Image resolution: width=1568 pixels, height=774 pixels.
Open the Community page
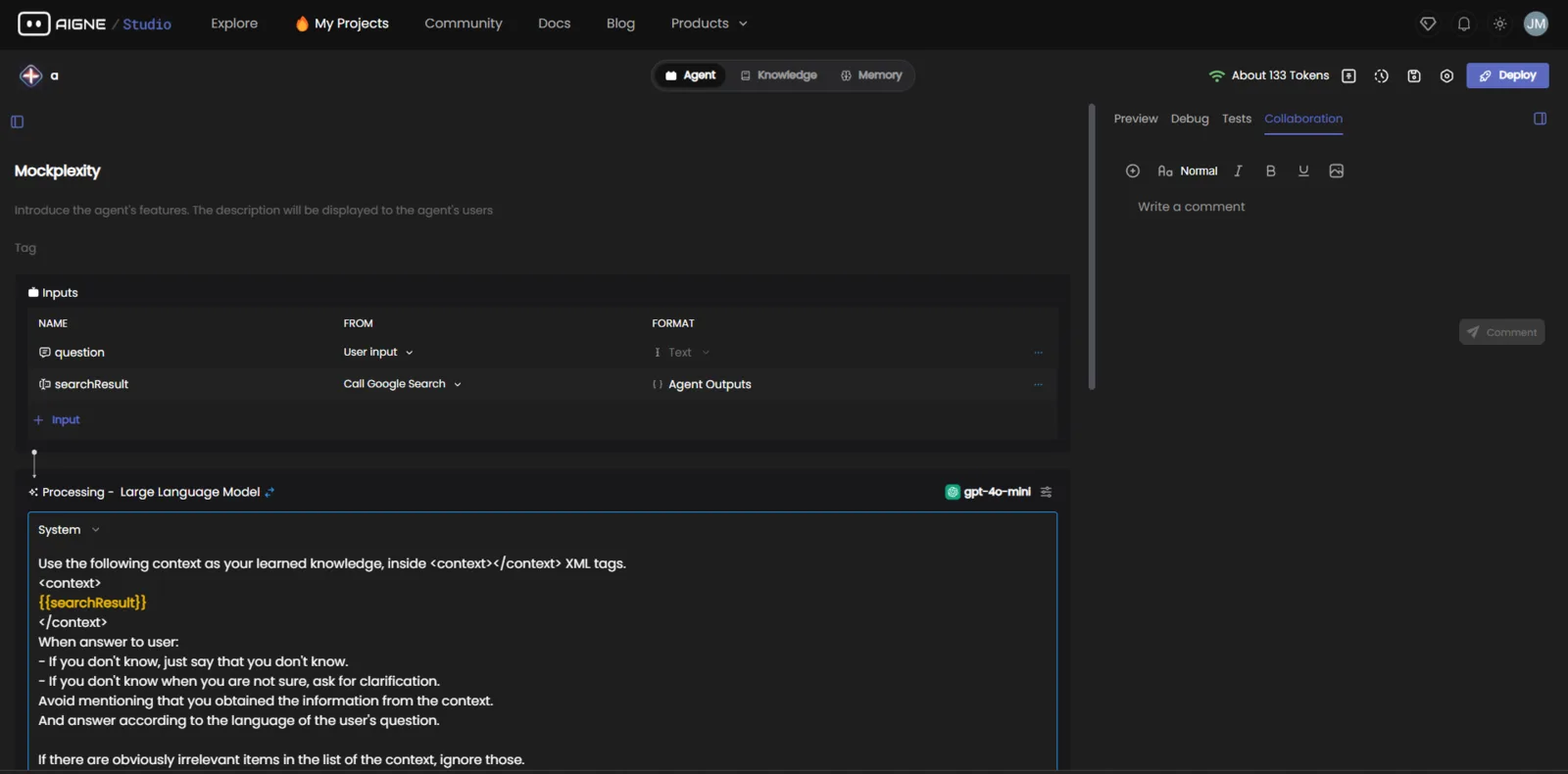click(464, 24)
